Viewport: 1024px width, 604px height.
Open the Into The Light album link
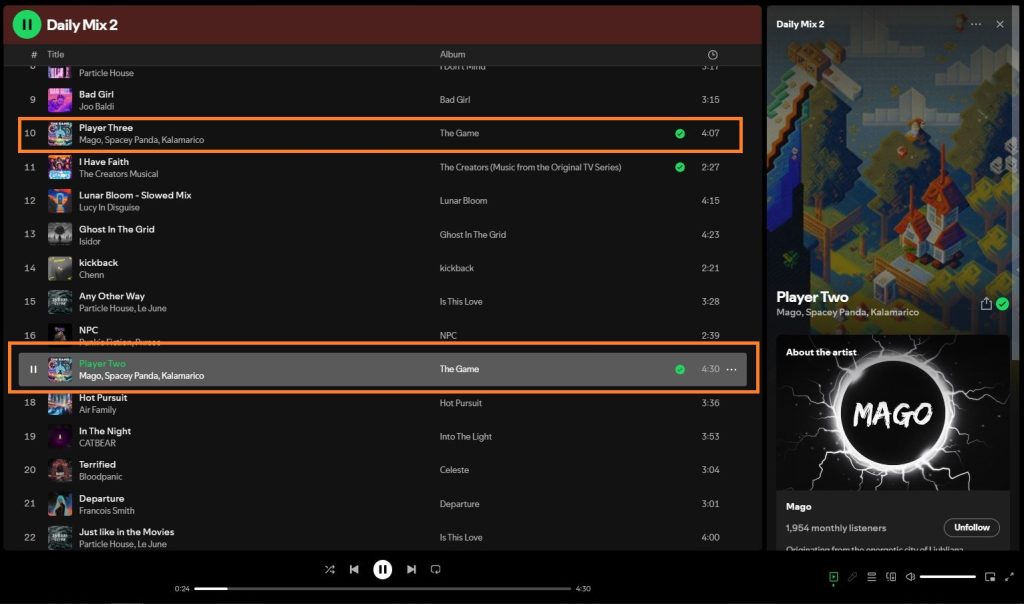coord(466,436)
